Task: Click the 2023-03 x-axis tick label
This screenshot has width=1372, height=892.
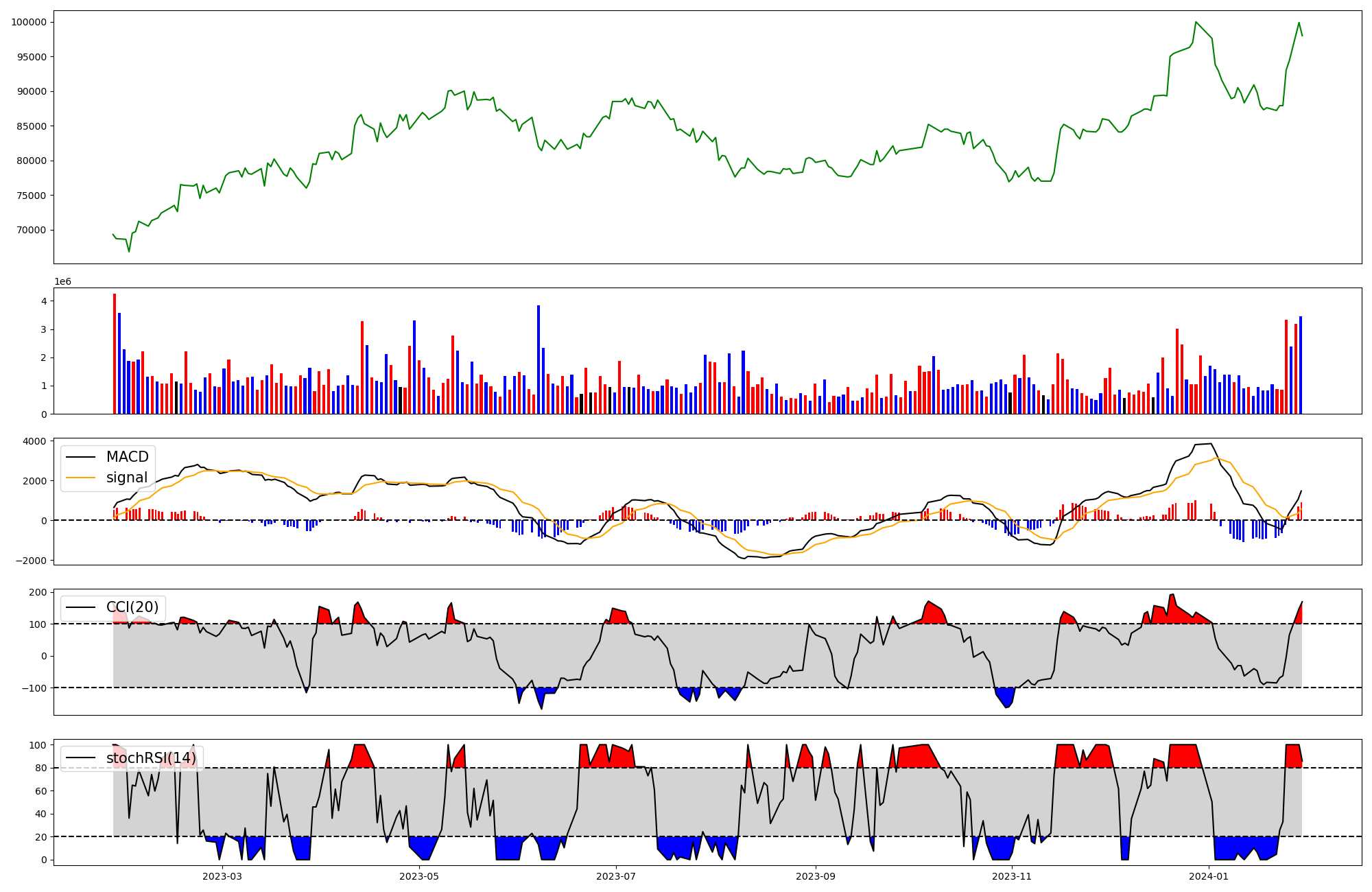Action: [222, 876]
